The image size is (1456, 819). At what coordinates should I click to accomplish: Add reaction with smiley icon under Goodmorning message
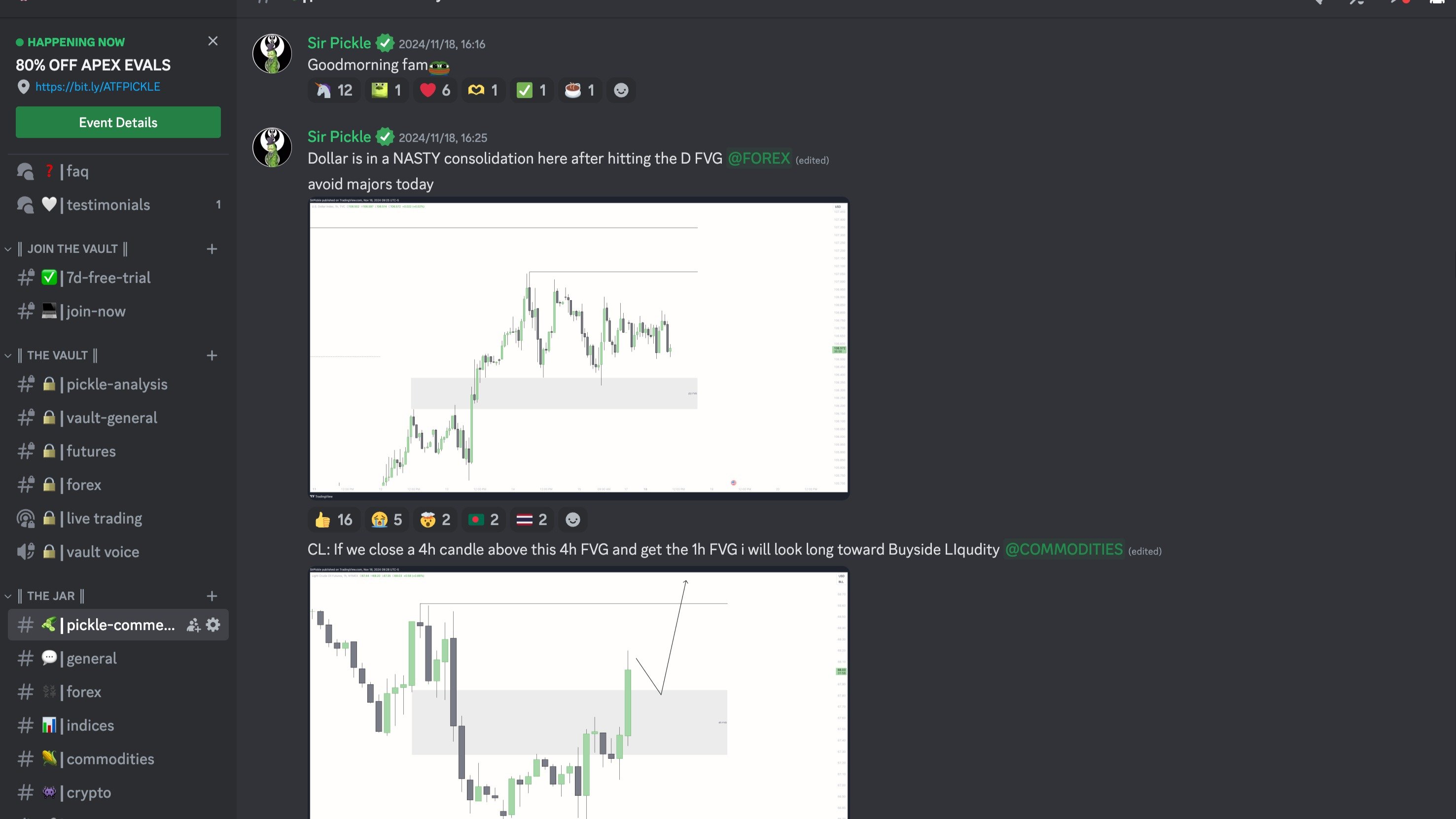pos(621,90)
